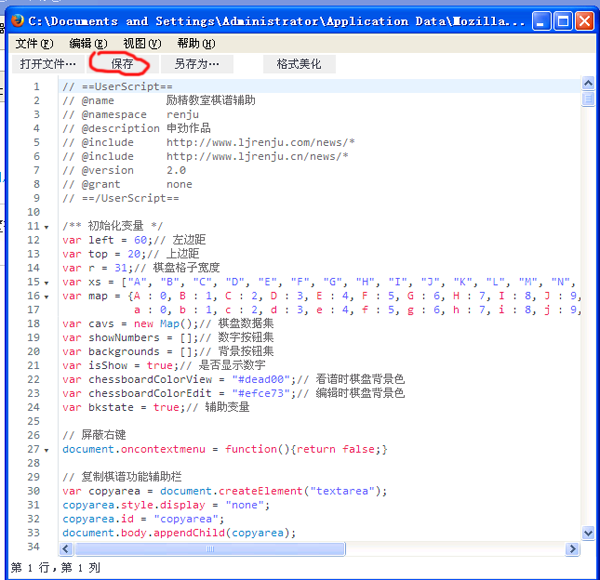Click the 'var map' object line
Image resolution: width=600 pixels, height=580 pixels.
[x=321, y=296]
